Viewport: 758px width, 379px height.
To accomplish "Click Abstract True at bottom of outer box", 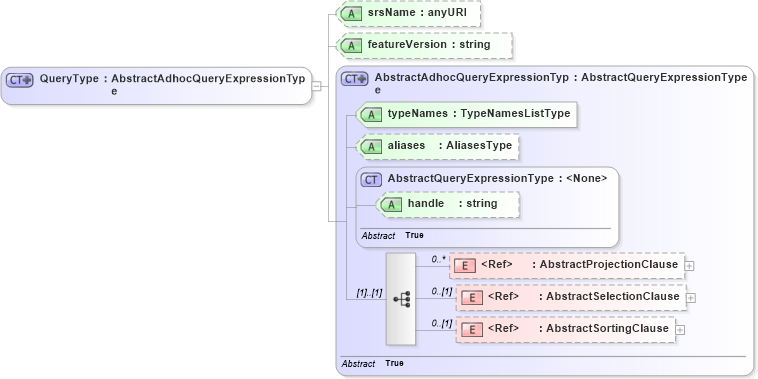I will [x=372, y=364].
